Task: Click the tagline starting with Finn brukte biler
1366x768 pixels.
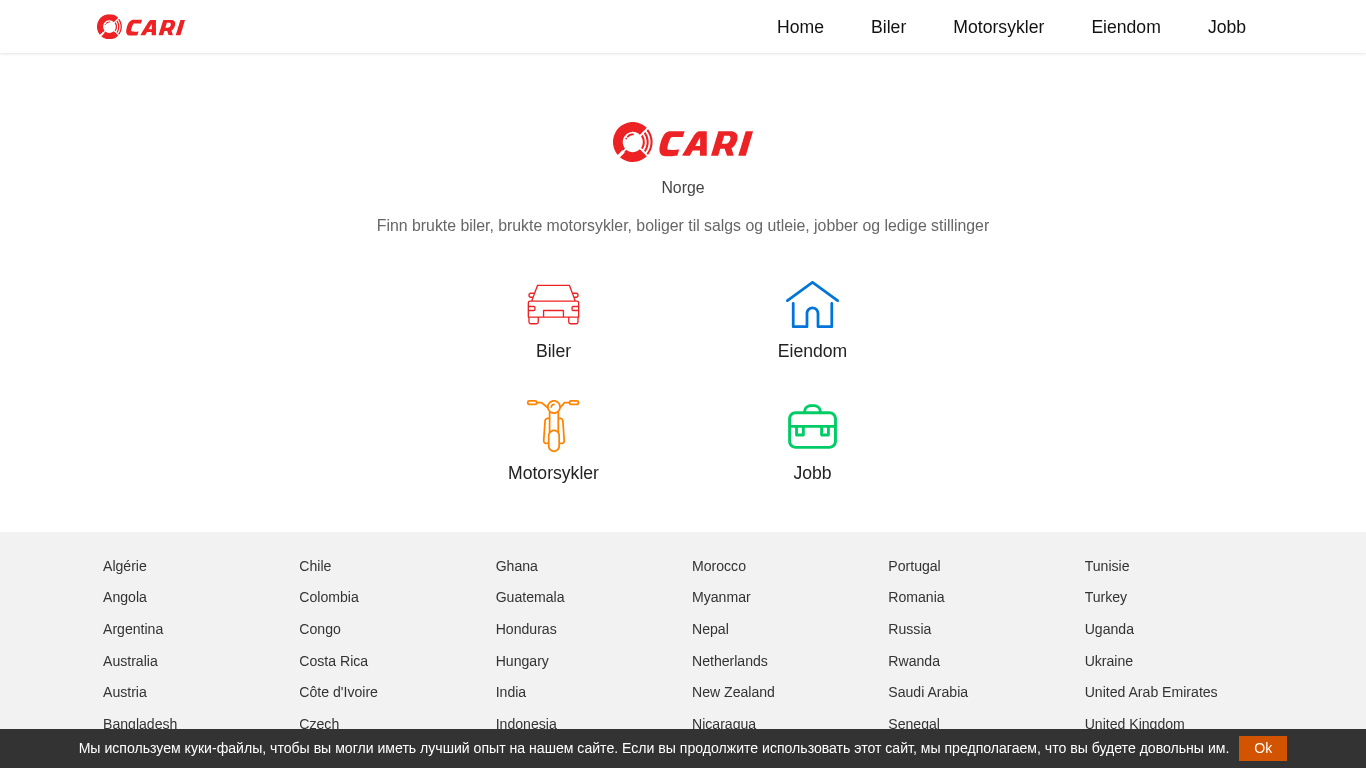Action: tap(683, 226)
